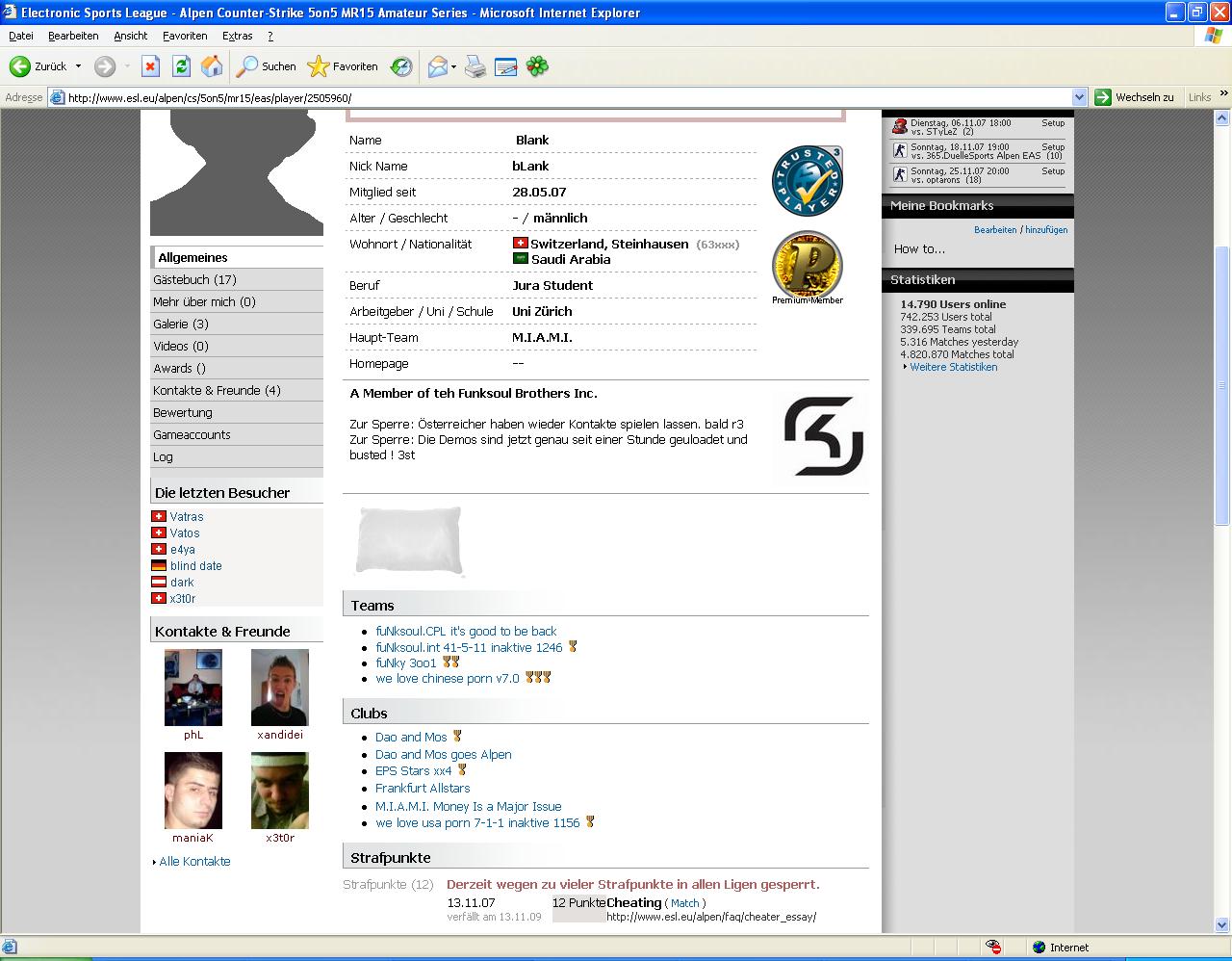Click the Trusted Player badge icon
1232x961 pixels.
808,180
